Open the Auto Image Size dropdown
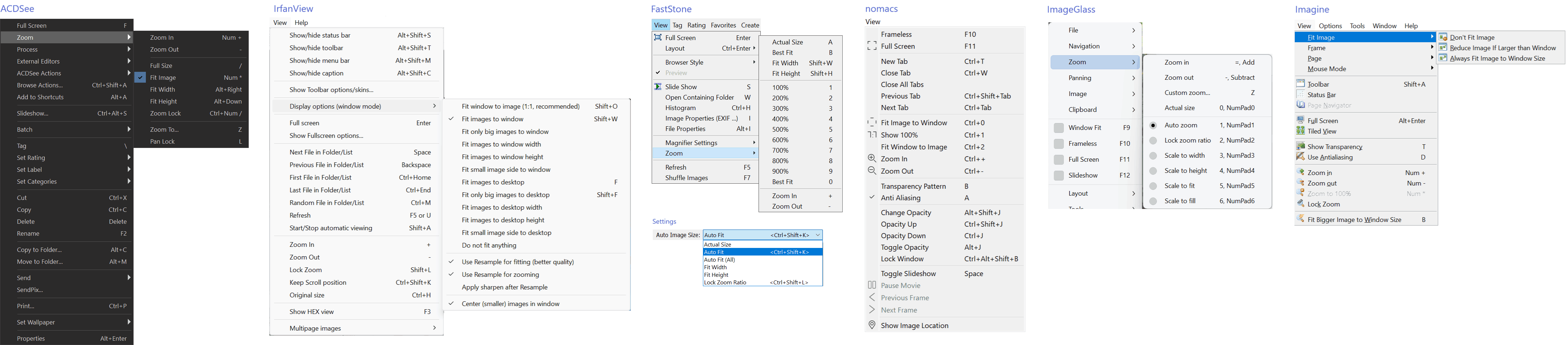 pyautogui.click(x=817, y=235)
